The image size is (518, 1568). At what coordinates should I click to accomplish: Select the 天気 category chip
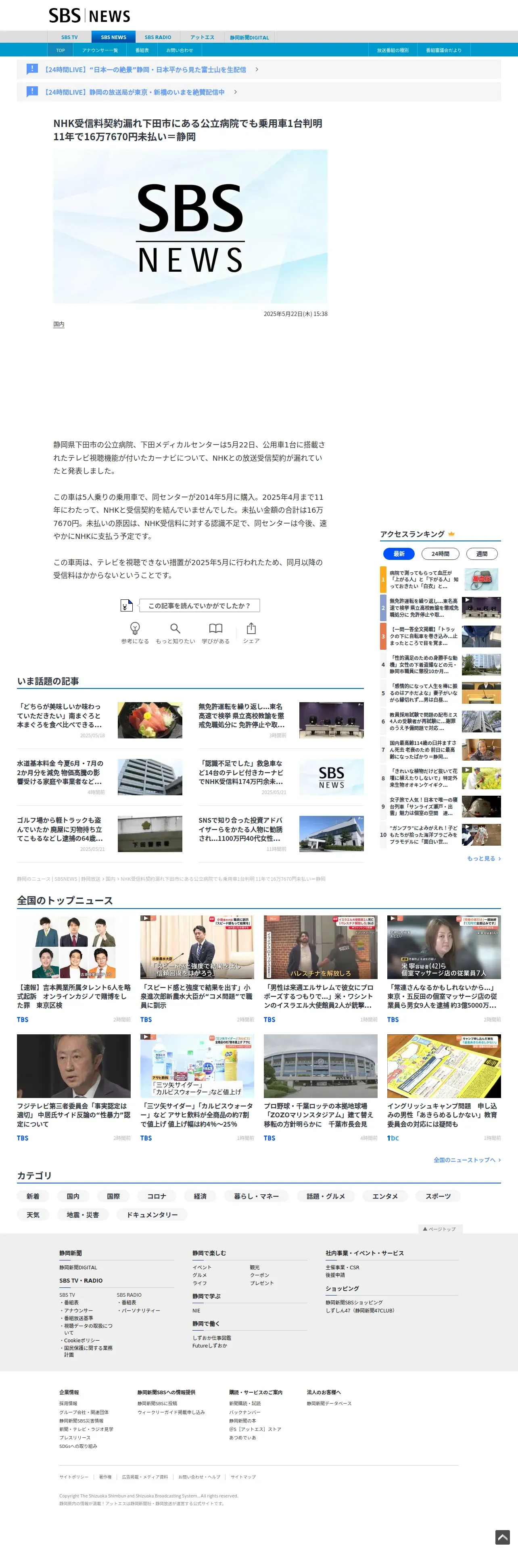pos(33,1214)
